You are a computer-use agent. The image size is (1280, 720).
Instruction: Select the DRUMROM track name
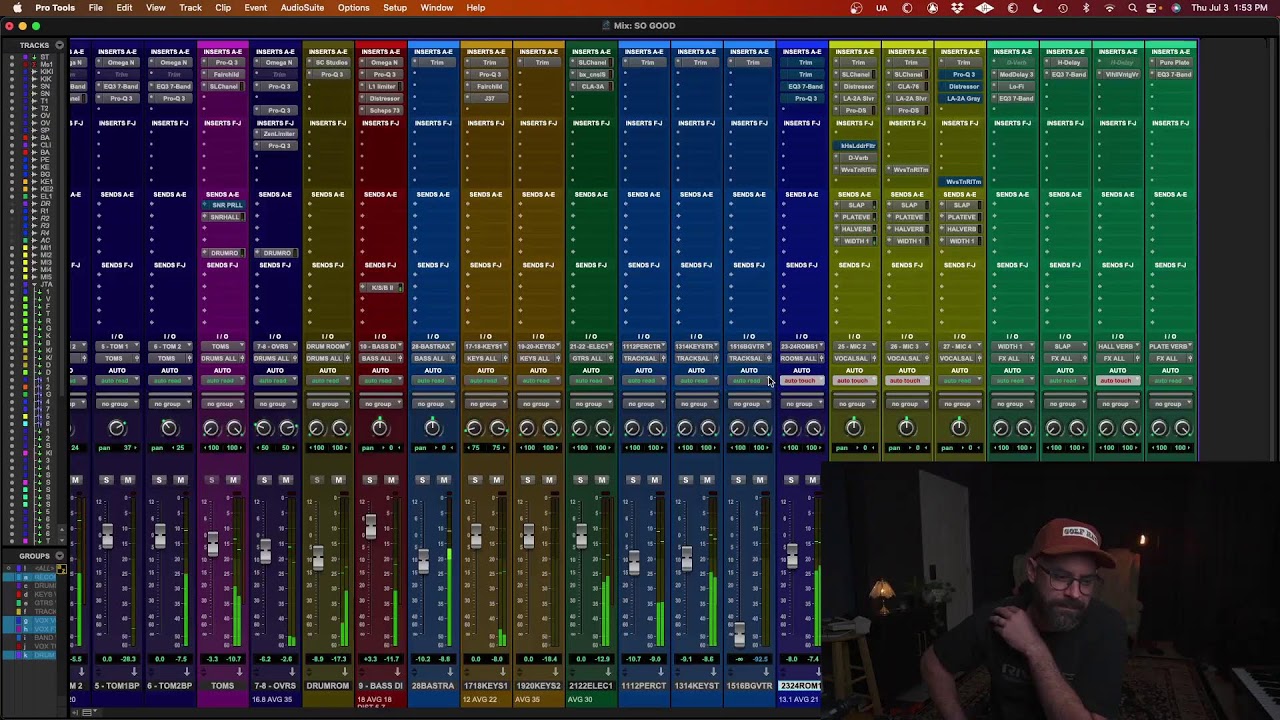[x=327, y=686]
